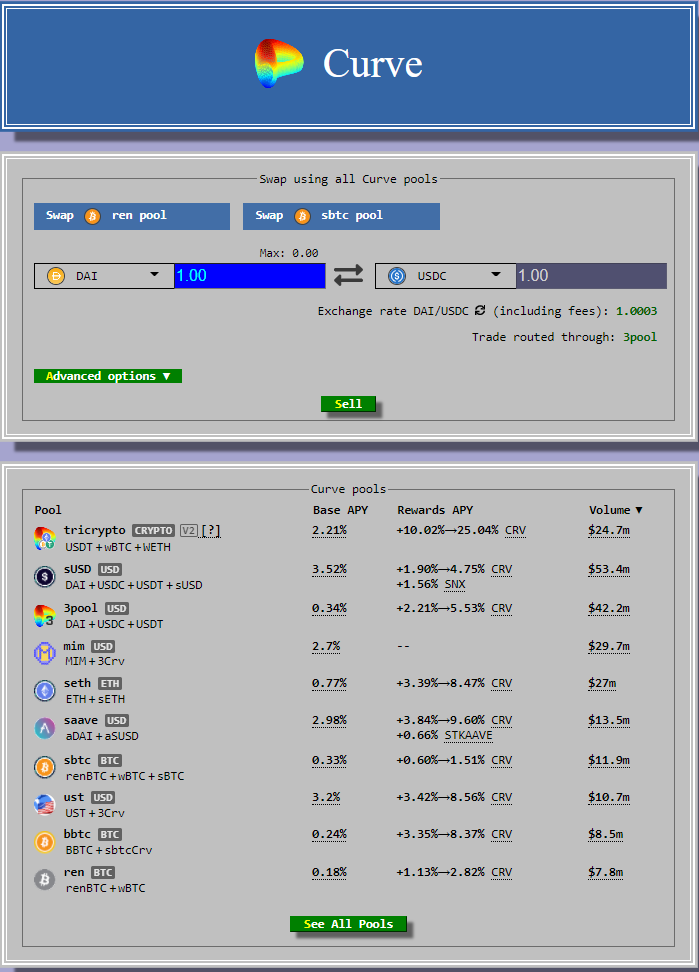The height and width of the screenshot is (972, 699).
Task: Click the DAI amount input field
Action: 250,276
